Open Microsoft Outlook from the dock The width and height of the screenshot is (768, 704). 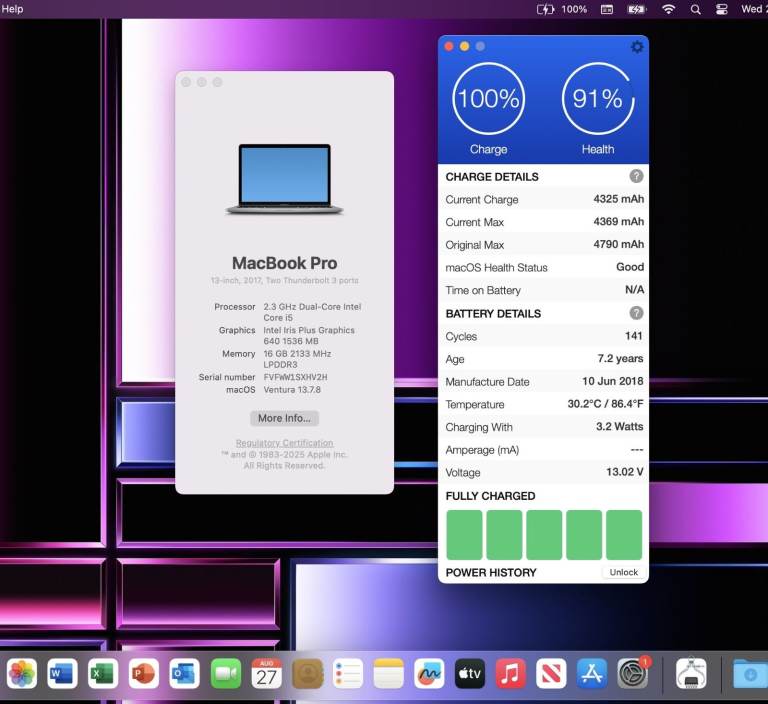(184, 674)
